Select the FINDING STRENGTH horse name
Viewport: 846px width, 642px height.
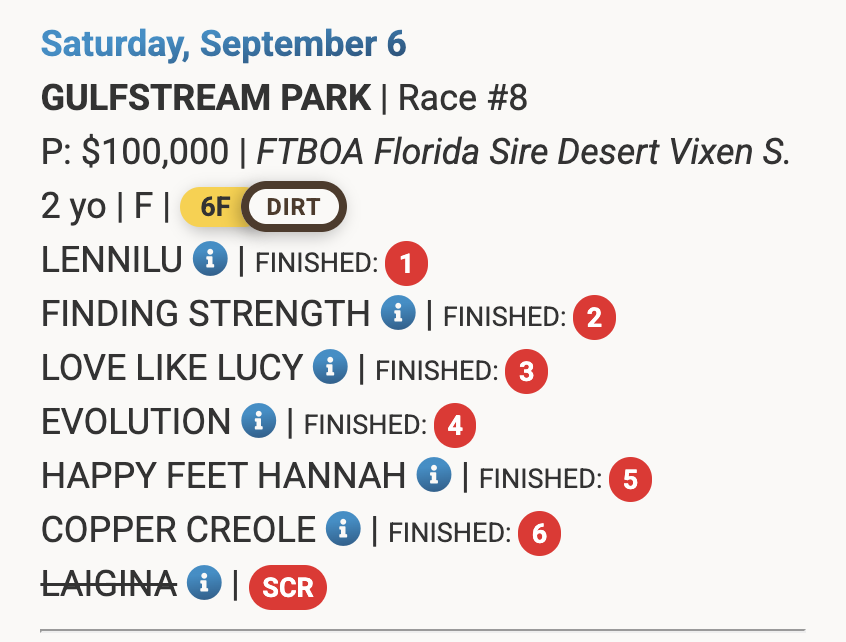(x=205, y=315)
